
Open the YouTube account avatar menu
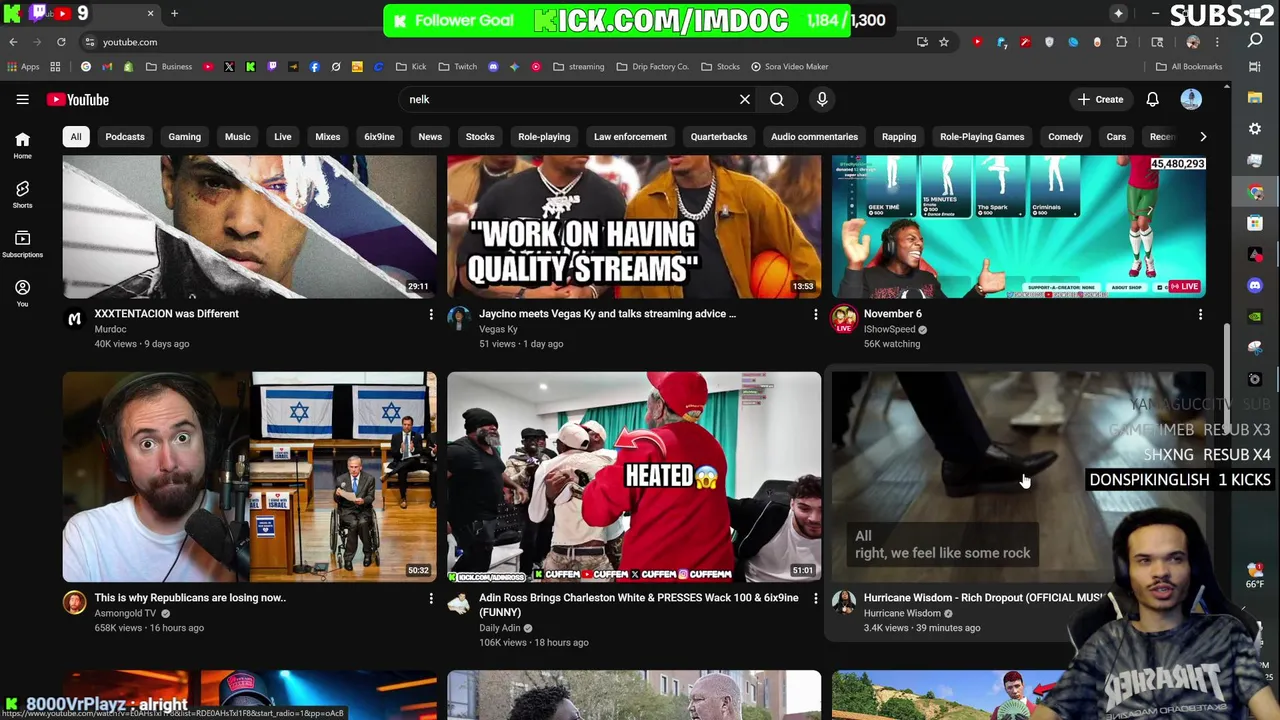[x=1191, y=99]
